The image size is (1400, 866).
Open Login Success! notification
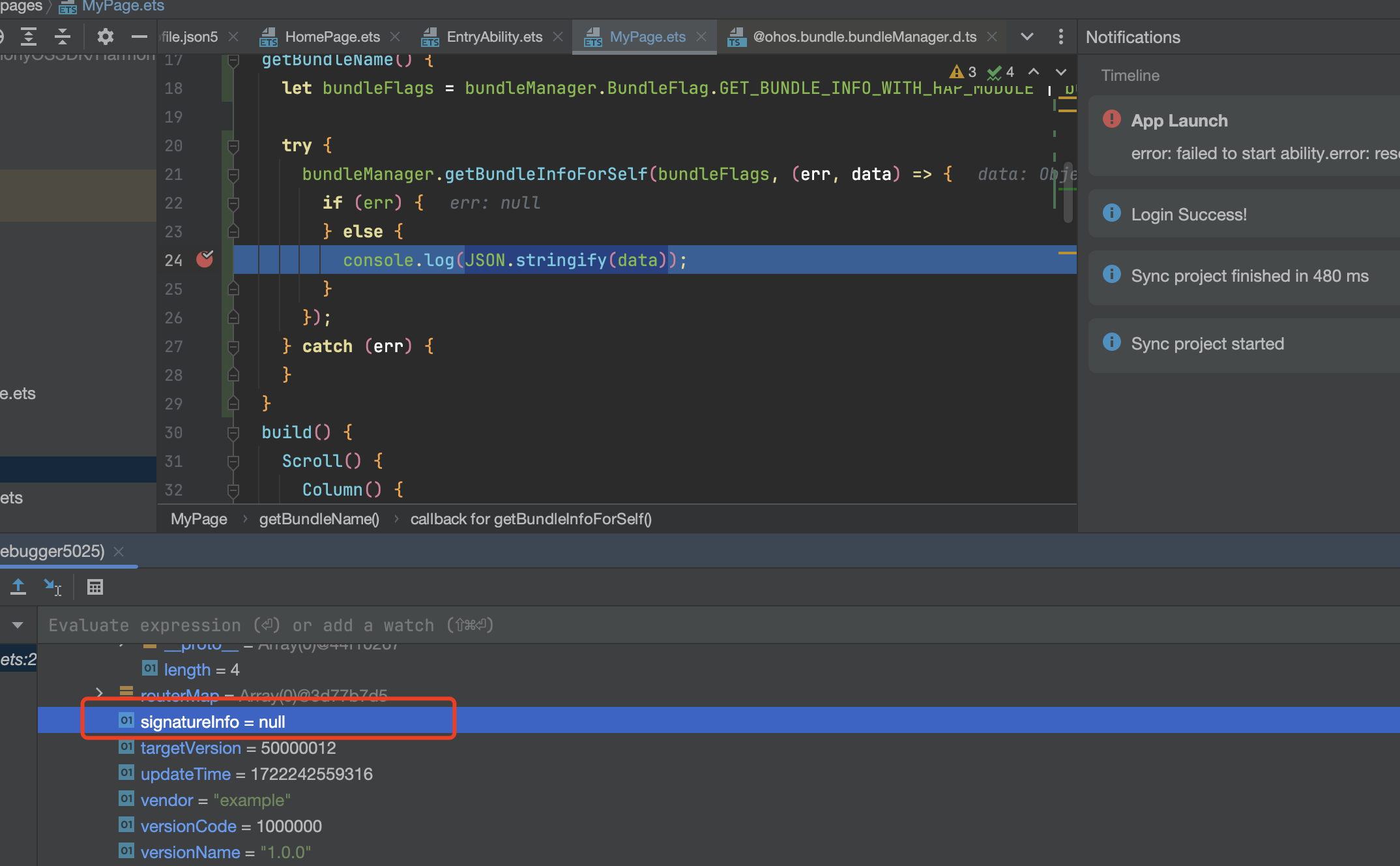coord(1244,214)
